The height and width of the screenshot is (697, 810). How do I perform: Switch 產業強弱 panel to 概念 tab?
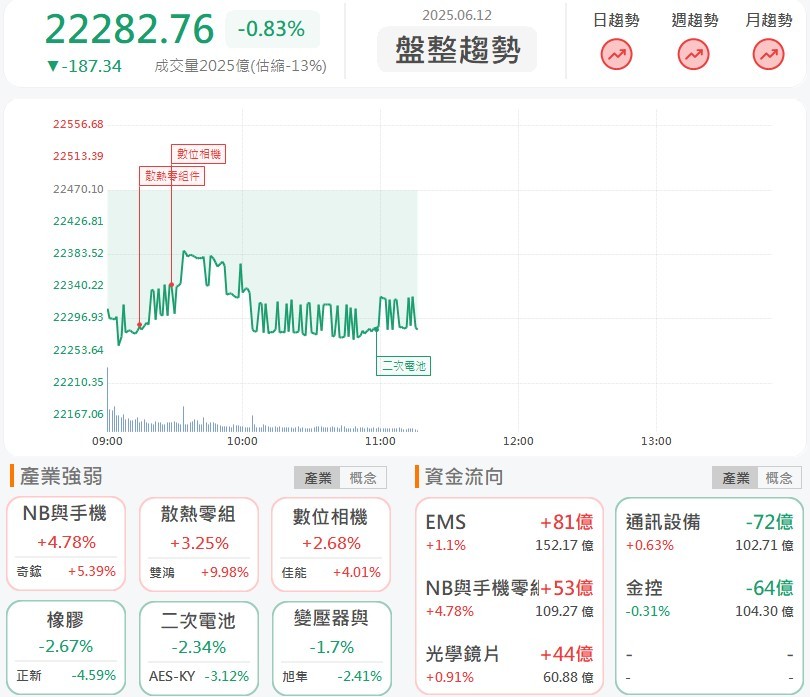click(363, 478)
